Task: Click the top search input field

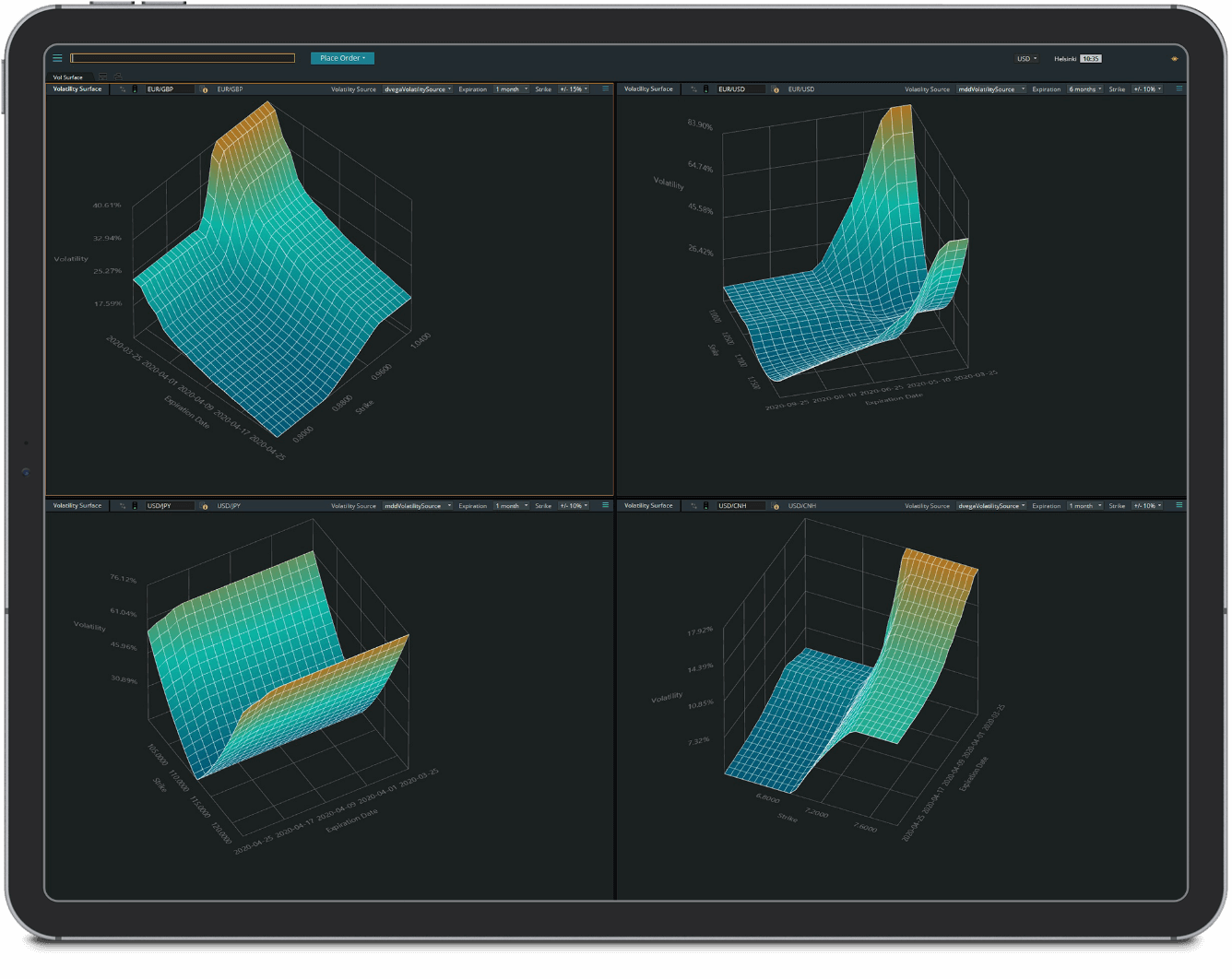Action: (183, 58)
